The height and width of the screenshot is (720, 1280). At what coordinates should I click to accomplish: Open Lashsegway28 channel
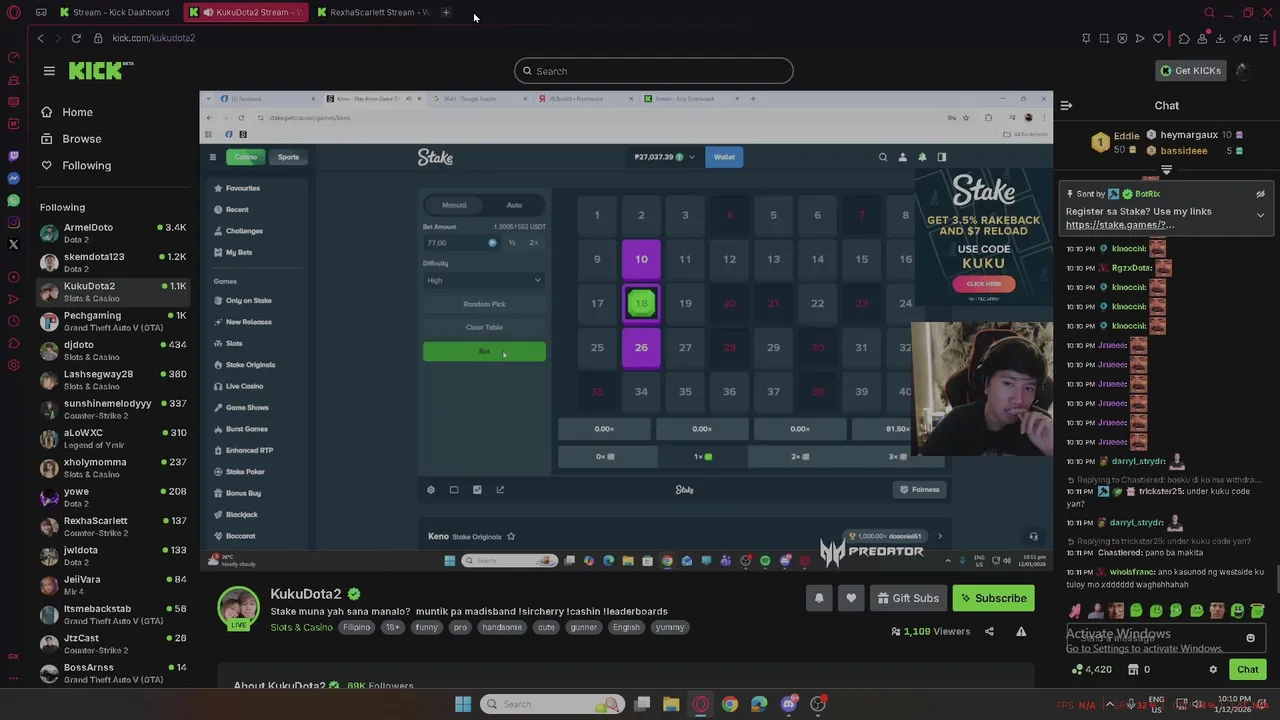coord(112,380)
